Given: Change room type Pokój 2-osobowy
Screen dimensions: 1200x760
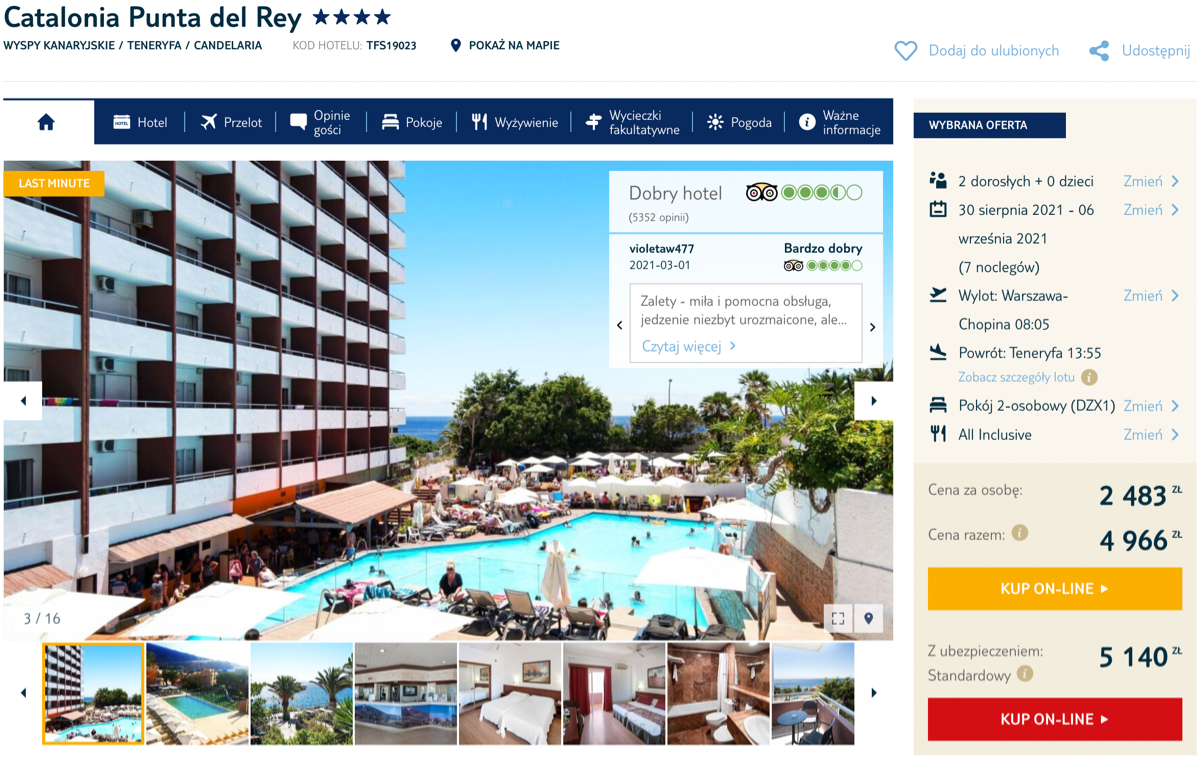Looking at the screenshot, I should (1151, 405).
